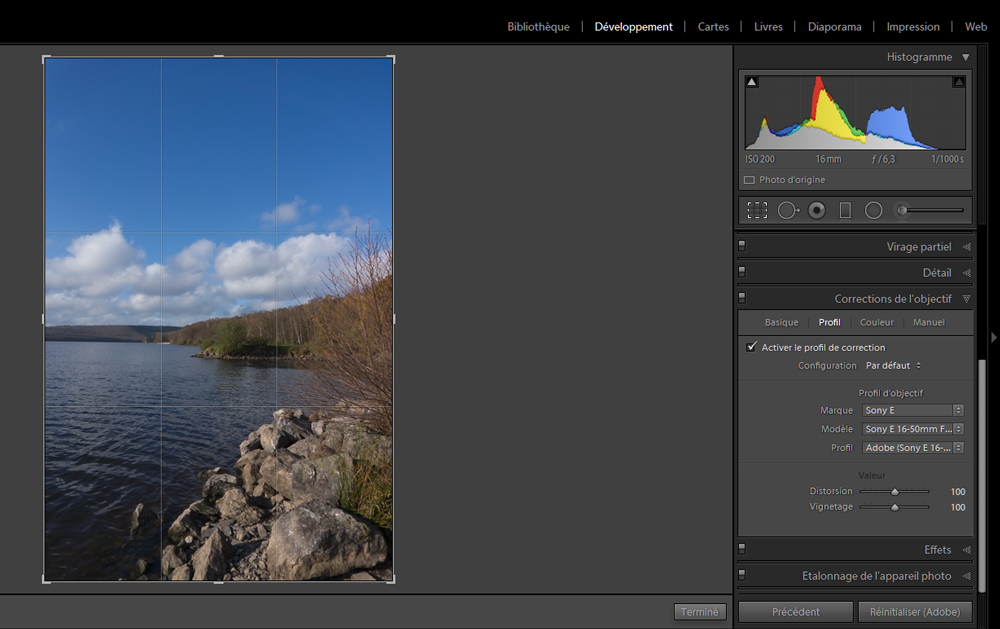Open the Web module
Screen dimensions: 1000x629
(976, 27)
